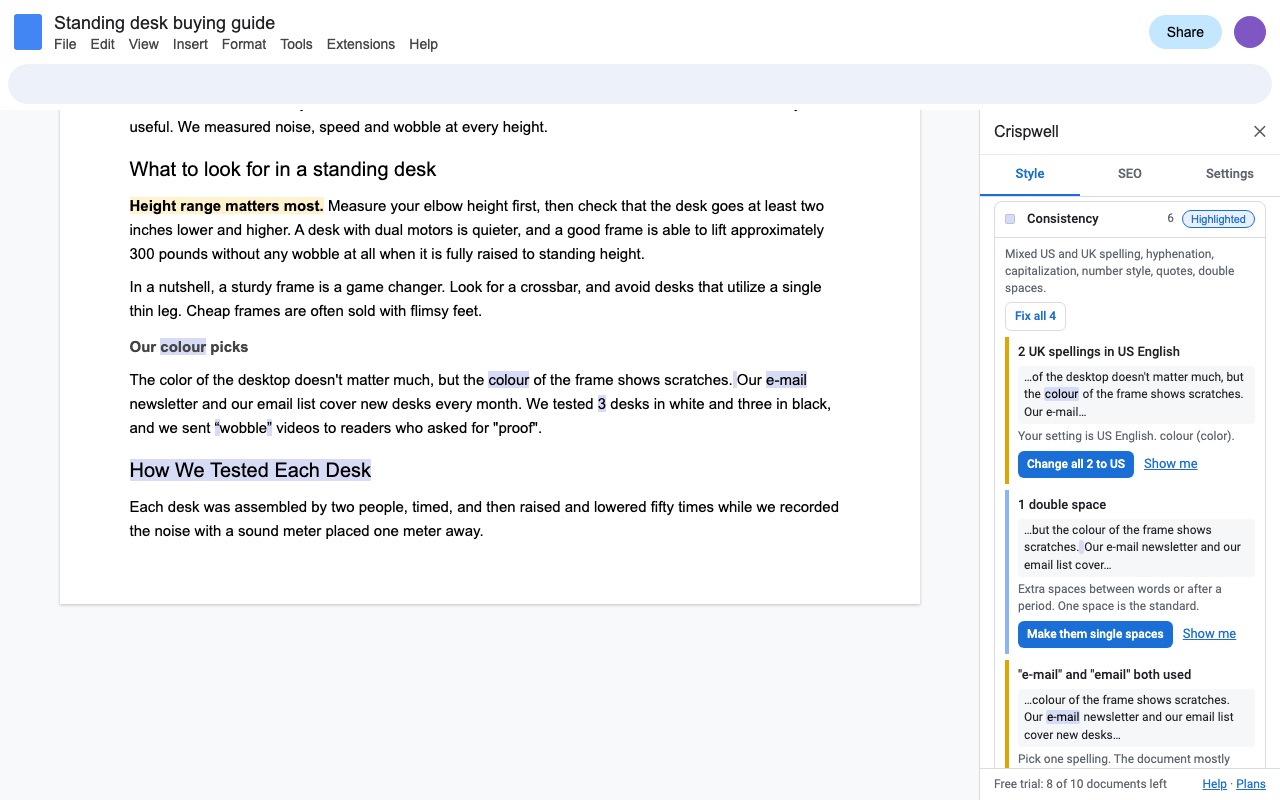Switch to the Style tab

coord(1030,174)
